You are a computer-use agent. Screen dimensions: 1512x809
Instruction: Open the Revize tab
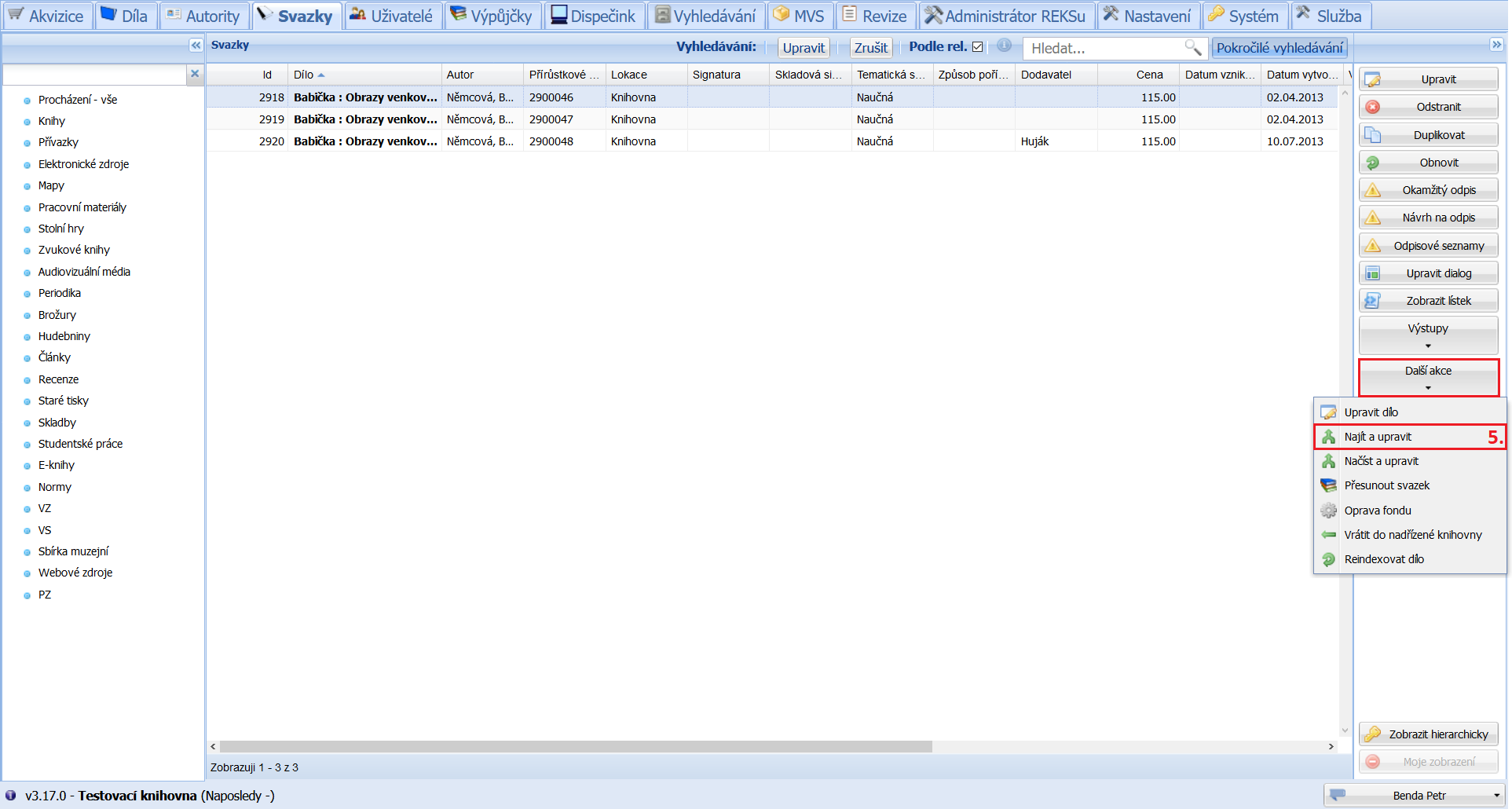pyautogui.click(x=875, y=16)
